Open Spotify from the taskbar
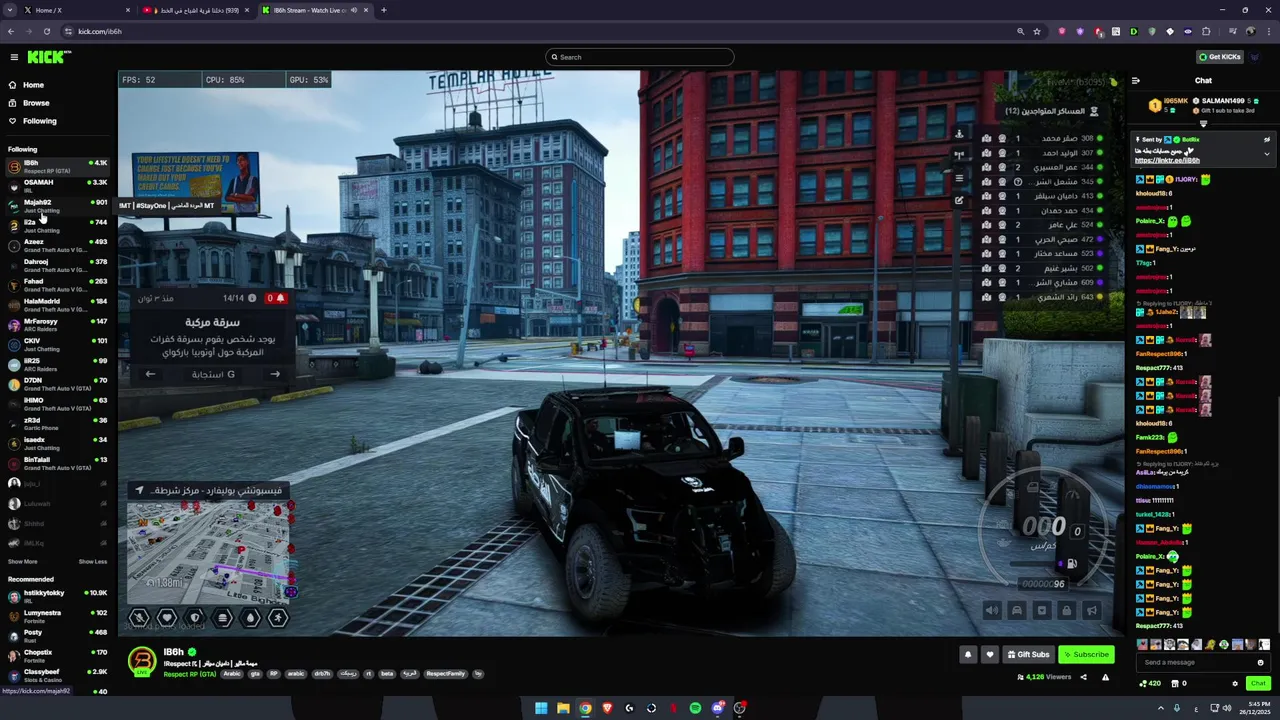The image size is (1280, 720). point(695,708)
